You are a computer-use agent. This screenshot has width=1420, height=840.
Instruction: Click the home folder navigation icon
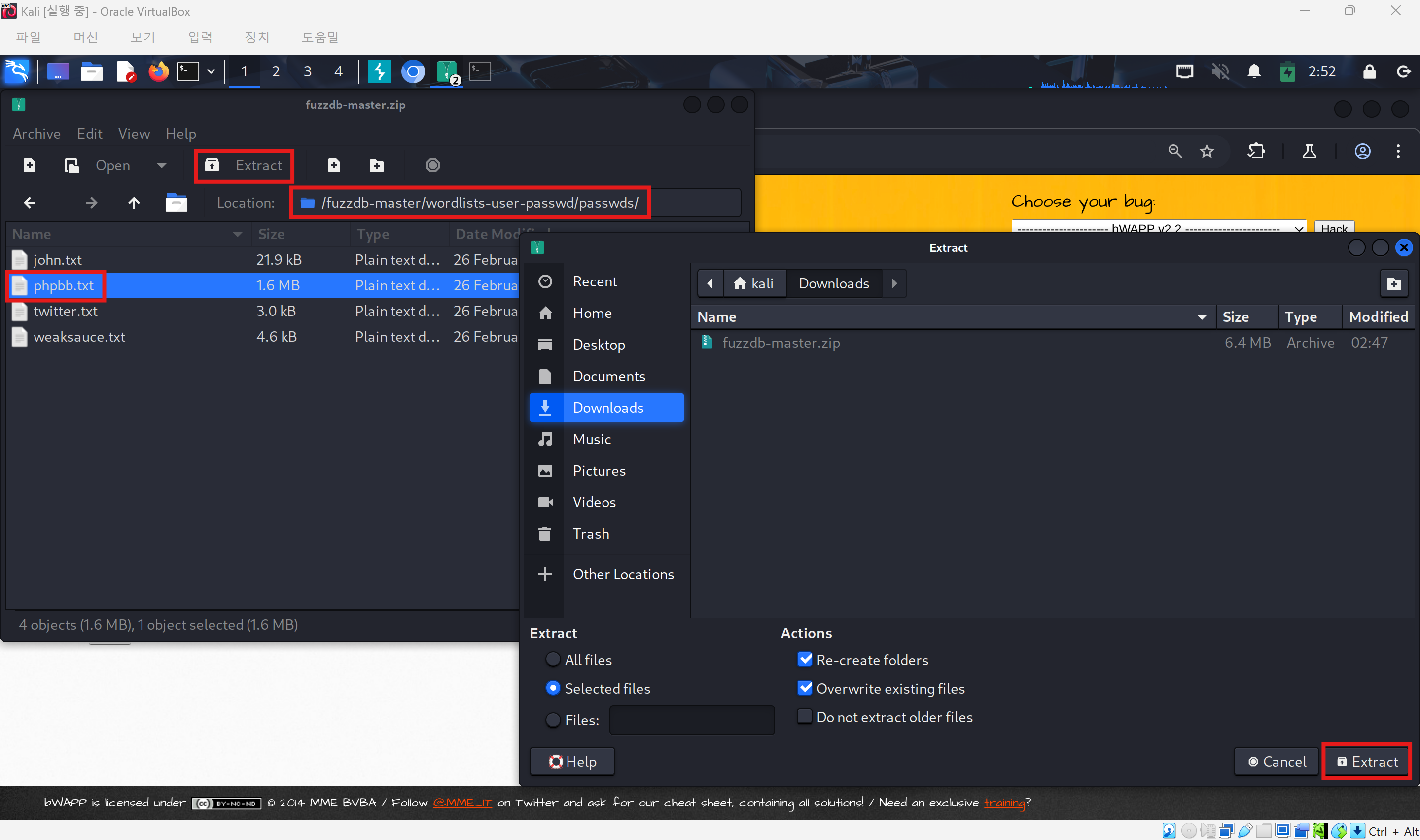(176, 203)
